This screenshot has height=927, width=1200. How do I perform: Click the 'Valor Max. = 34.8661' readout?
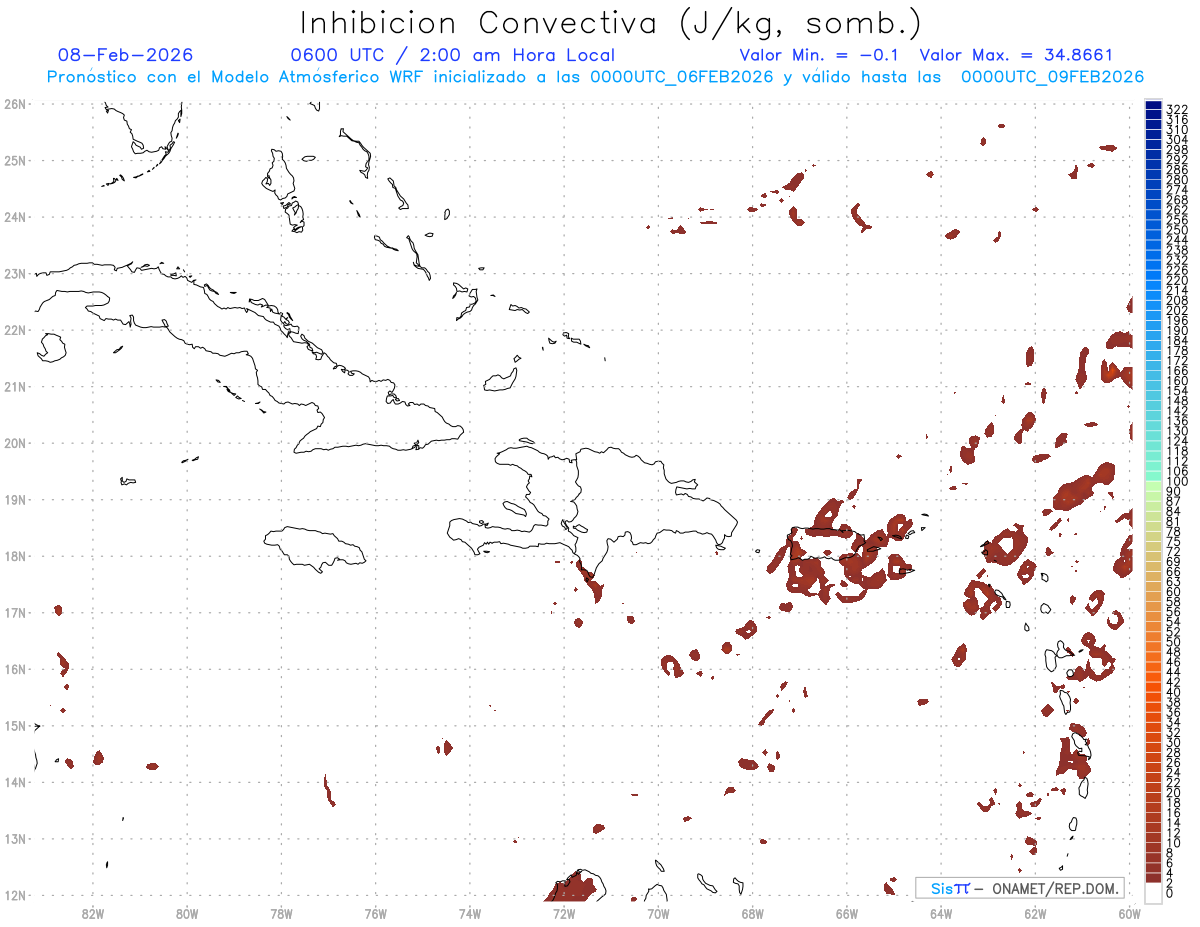pyautogui.click(x=1016, y=55)
